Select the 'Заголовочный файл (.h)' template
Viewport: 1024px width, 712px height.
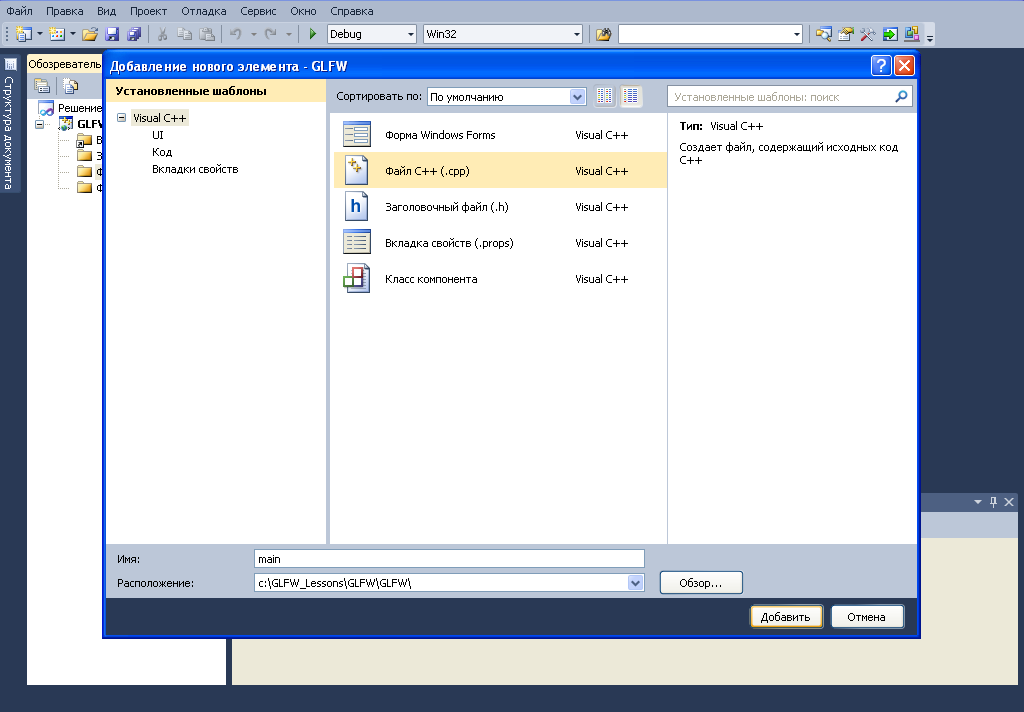[500, 206]
